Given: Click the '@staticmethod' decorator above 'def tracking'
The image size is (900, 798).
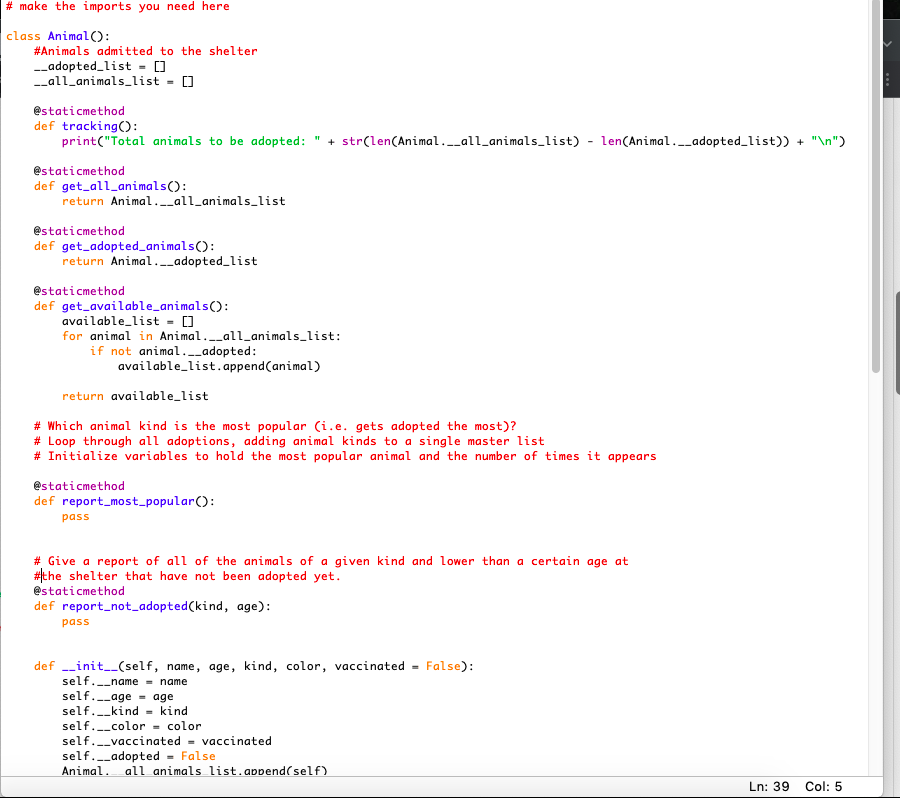Looking at the screenshot, I should [x=79, y=111].
